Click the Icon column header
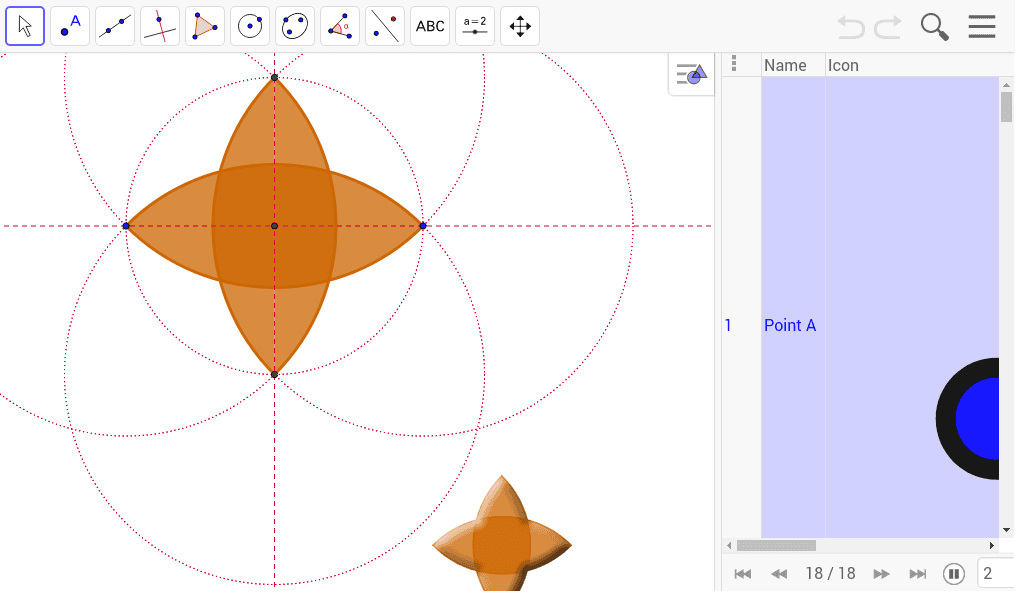1016x593 pixels. tap(843, 65)
